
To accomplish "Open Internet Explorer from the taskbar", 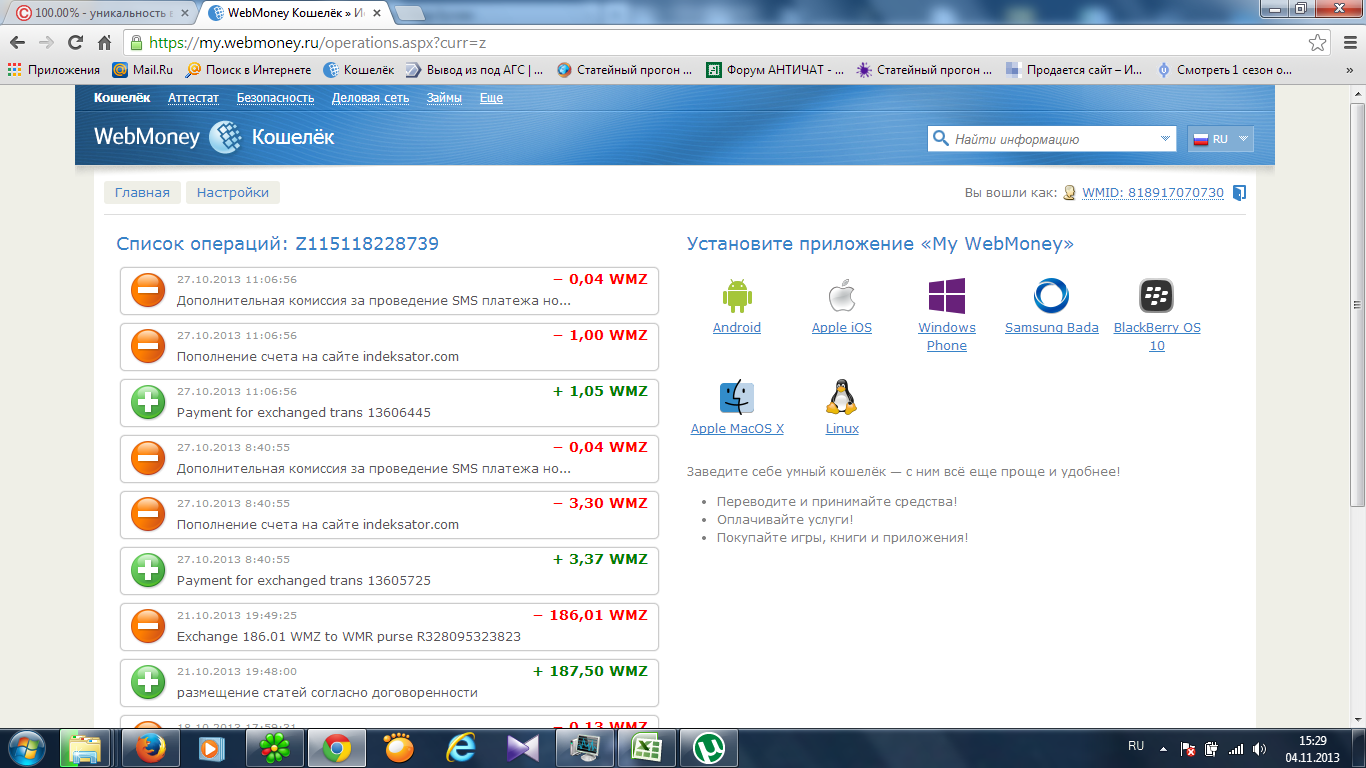I will click(x=461, y=747).
